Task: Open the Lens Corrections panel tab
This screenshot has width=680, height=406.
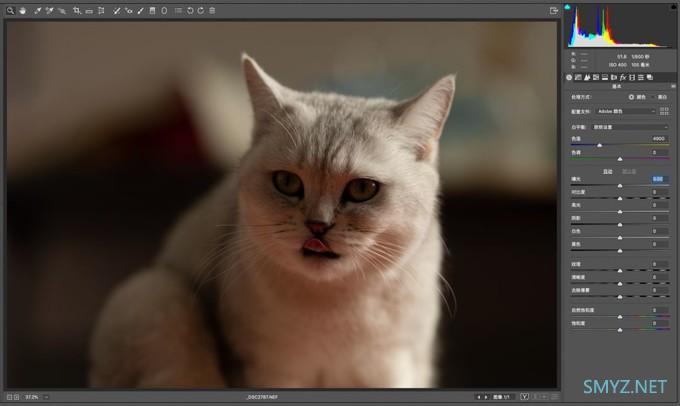Action: 614,77
